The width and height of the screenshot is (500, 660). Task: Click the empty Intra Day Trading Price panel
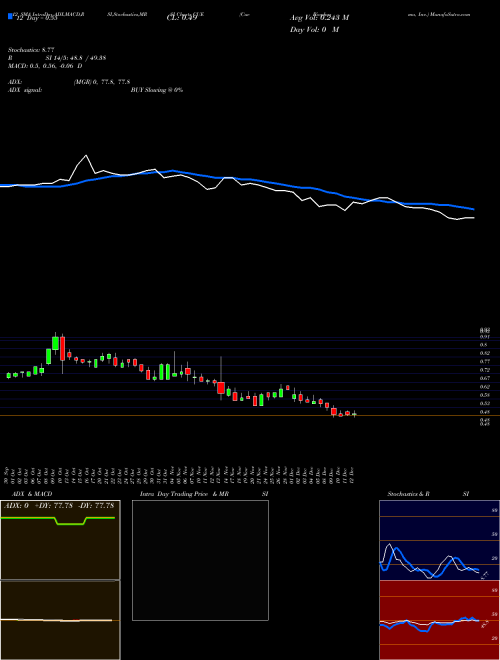click(x=200, y=560)
